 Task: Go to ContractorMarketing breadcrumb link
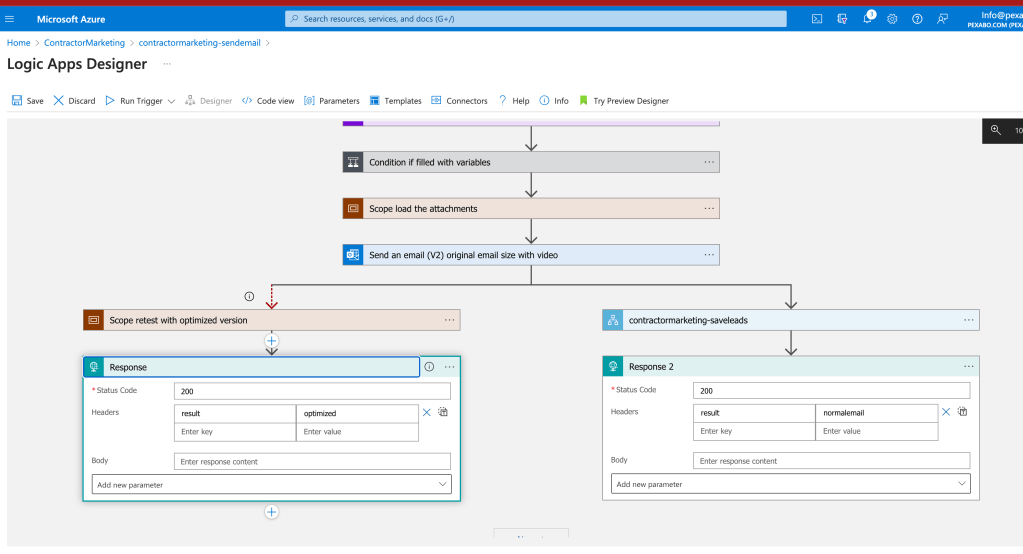[x=84, y=42]
